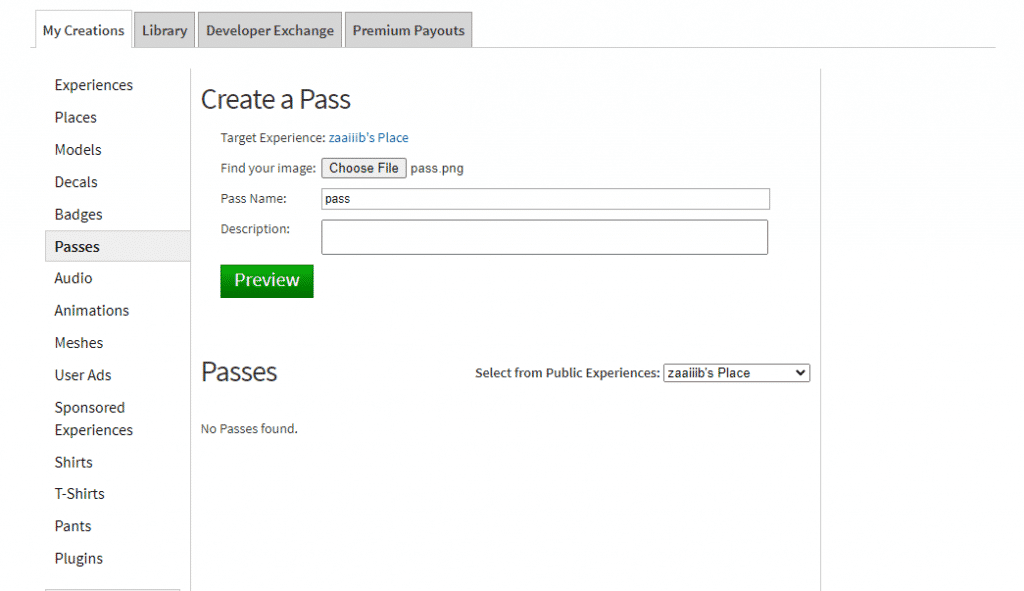Switch to the Premium Payouts tab
Image resolution: width=1024 pixels, height=591 pixels.
[x=408, y=29]
